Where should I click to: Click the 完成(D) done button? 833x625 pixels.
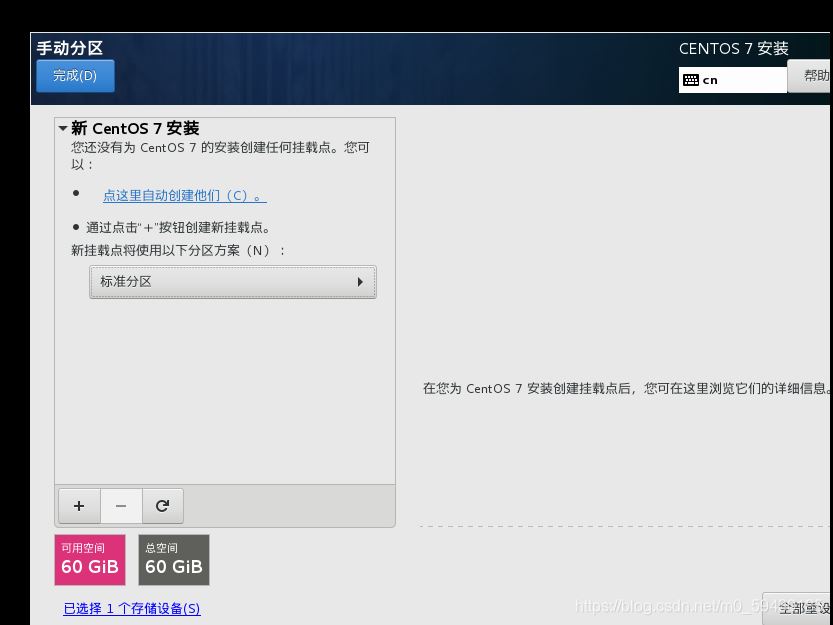tap(75, 75)
